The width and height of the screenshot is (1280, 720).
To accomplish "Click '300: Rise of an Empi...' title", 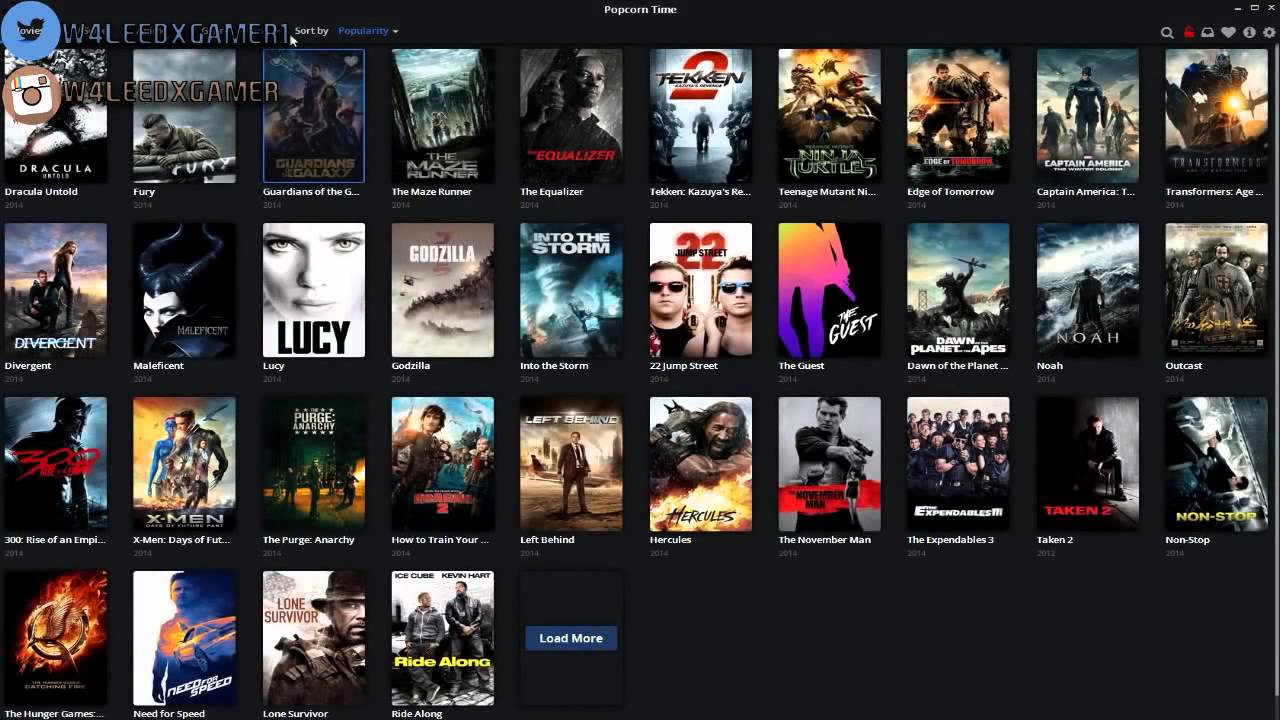I will click(54, 539).
